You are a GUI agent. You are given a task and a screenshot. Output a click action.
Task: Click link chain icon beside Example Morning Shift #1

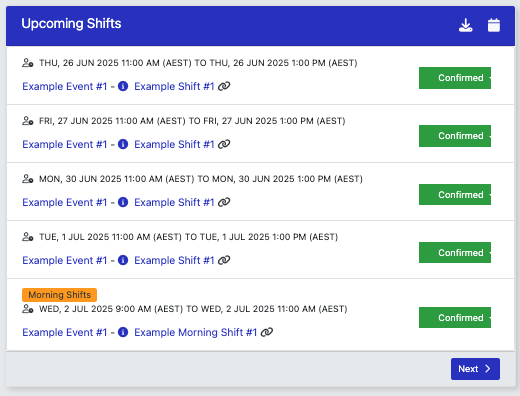click(x=267, y=332)
